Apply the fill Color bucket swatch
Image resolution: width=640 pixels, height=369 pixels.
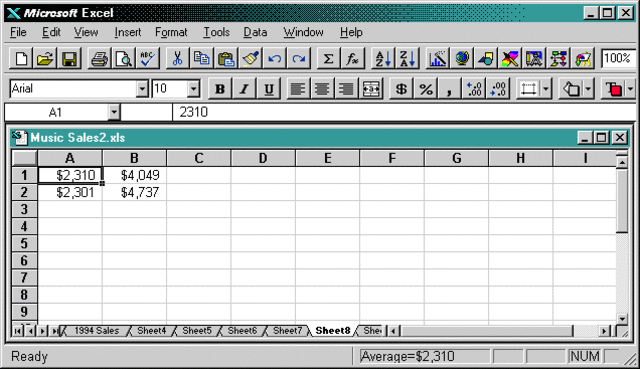tap(571, 89)
